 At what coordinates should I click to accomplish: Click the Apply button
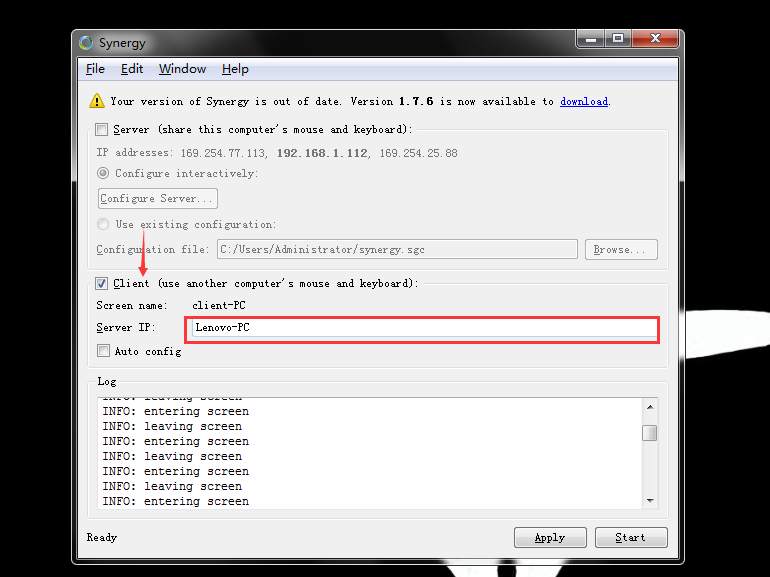[x=550, y=537]
